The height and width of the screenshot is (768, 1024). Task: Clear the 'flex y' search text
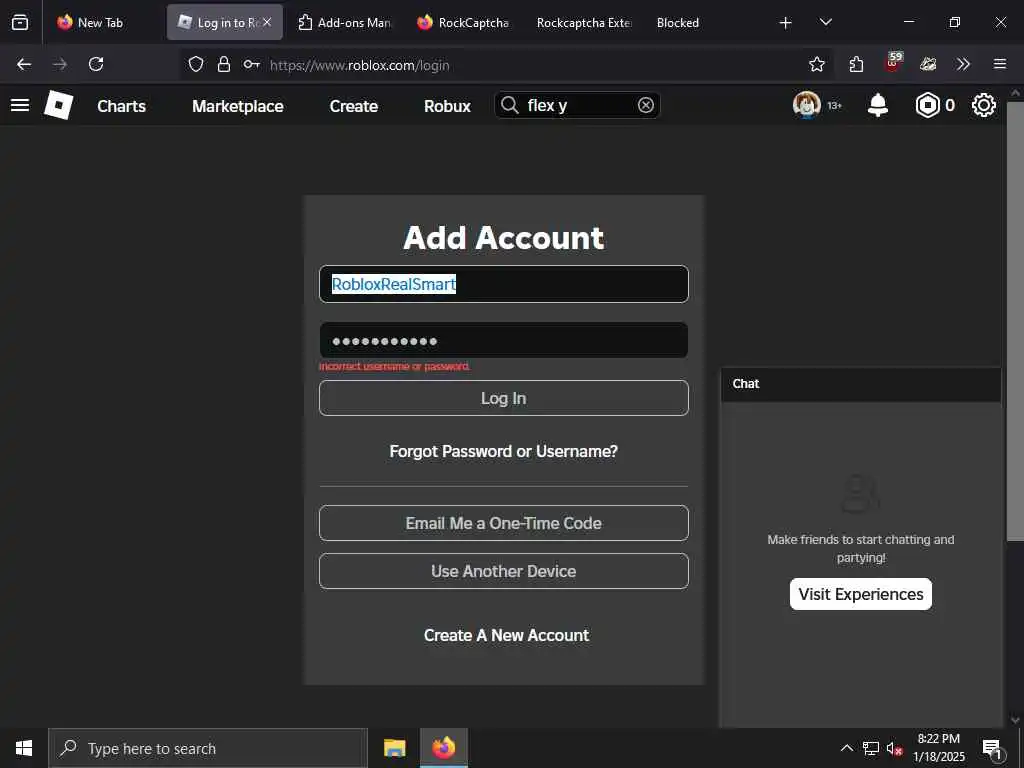tap(645, 105)
